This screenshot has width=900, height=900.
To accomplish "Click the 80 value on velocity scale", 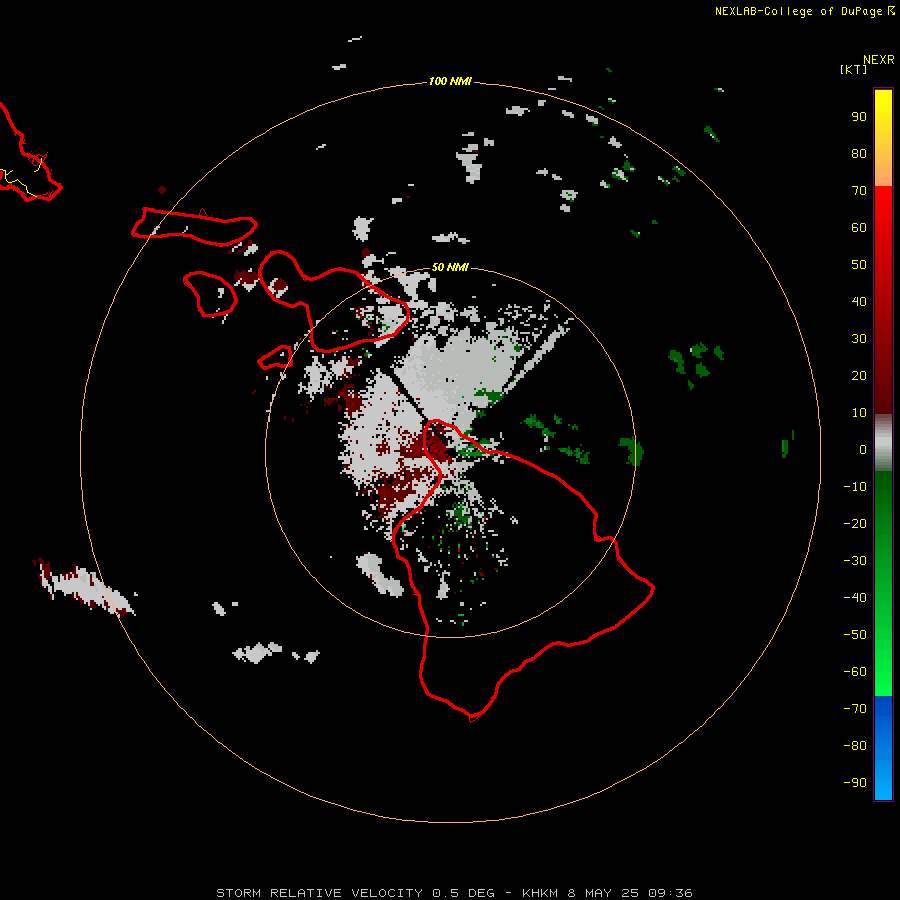I will (x=859, y=153).
